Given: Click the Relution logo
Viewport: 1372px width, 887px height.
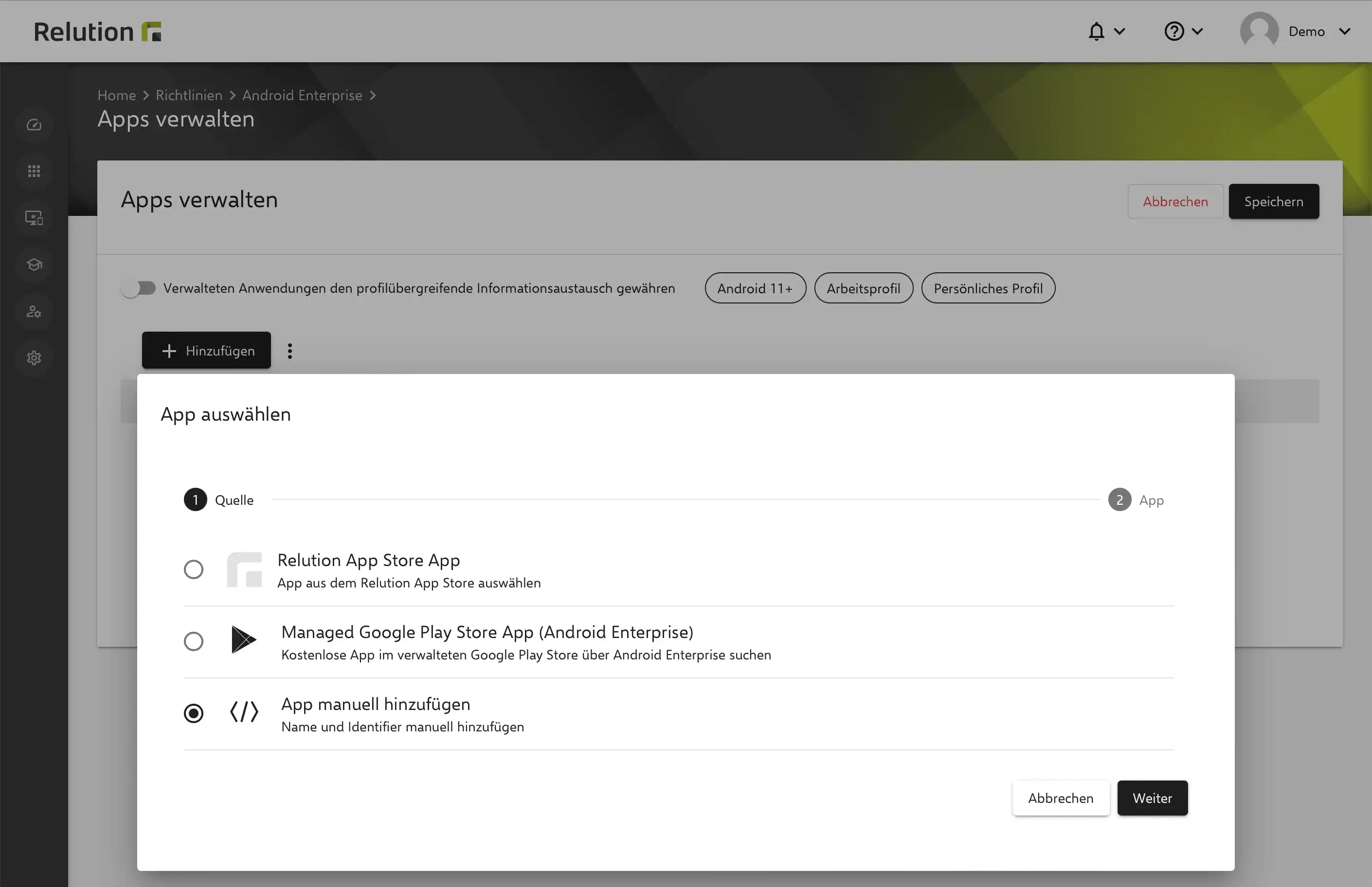Looking at the screenshot, I should pos(97,32).
